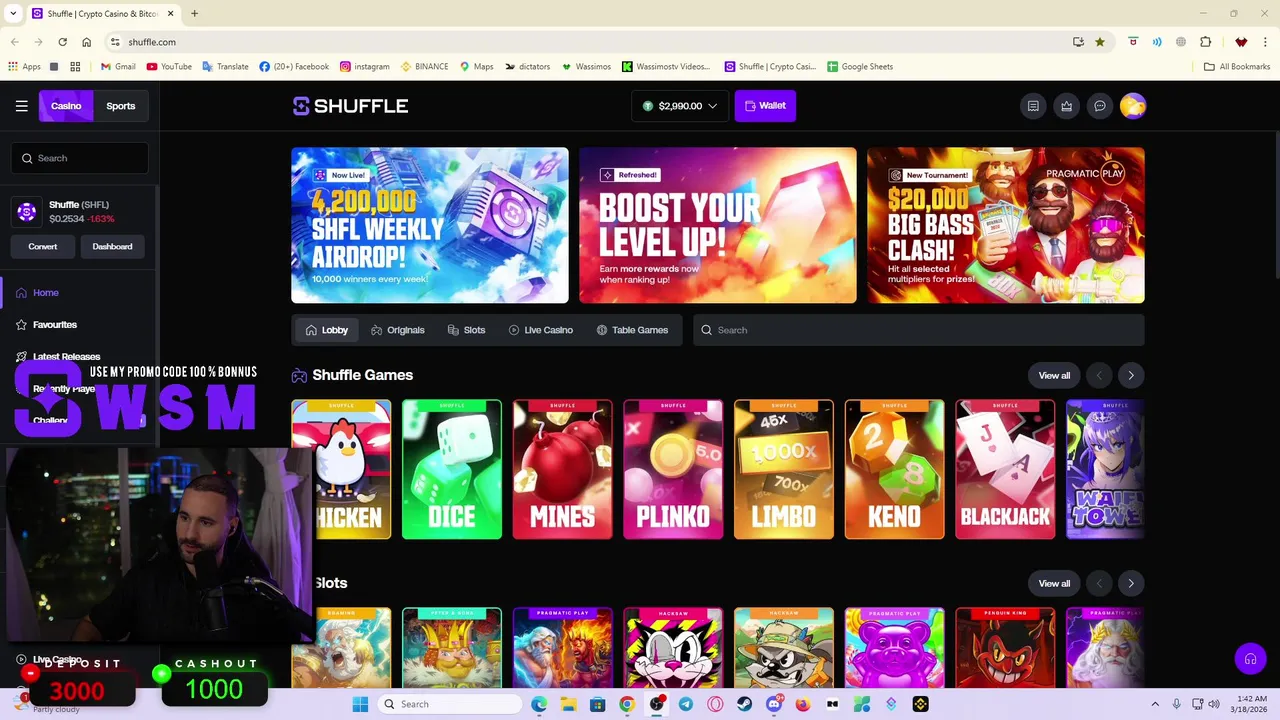This screenshot has width=1280, height=720.
Task: Select the Live Casino tab
Action: 541,330
